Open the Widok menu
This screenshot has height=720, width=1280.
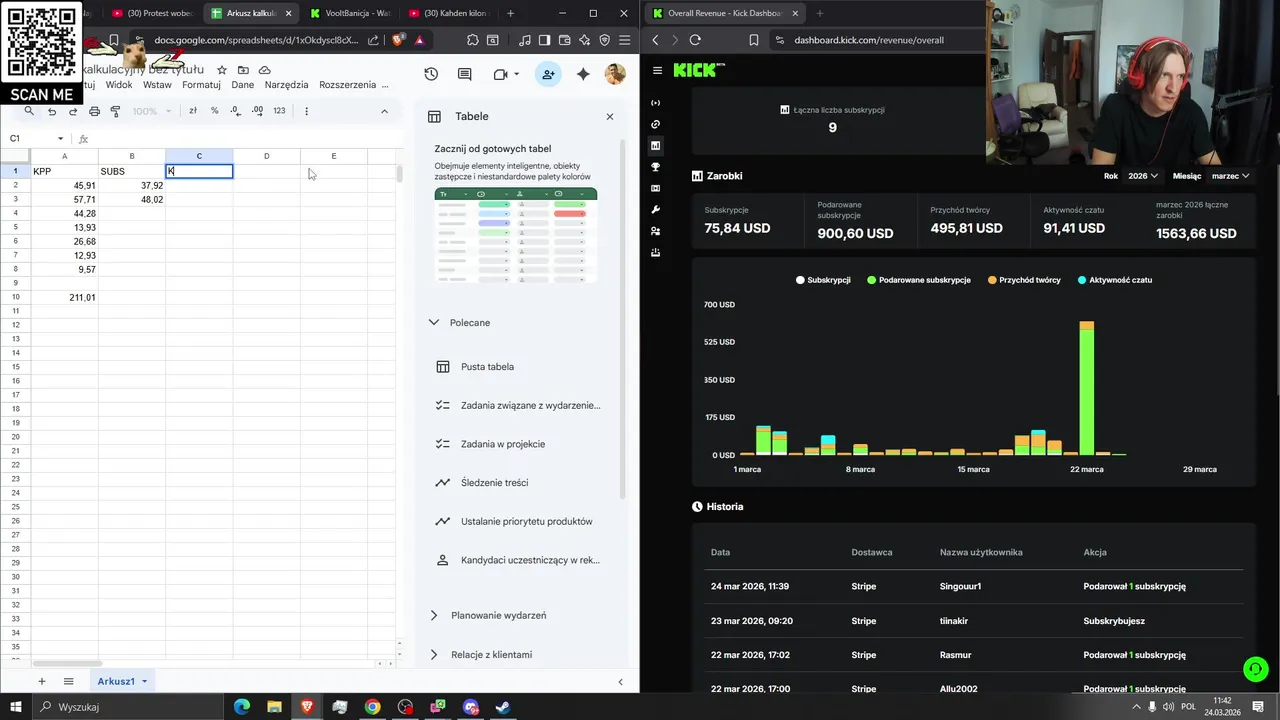click(x=119, y=85)
